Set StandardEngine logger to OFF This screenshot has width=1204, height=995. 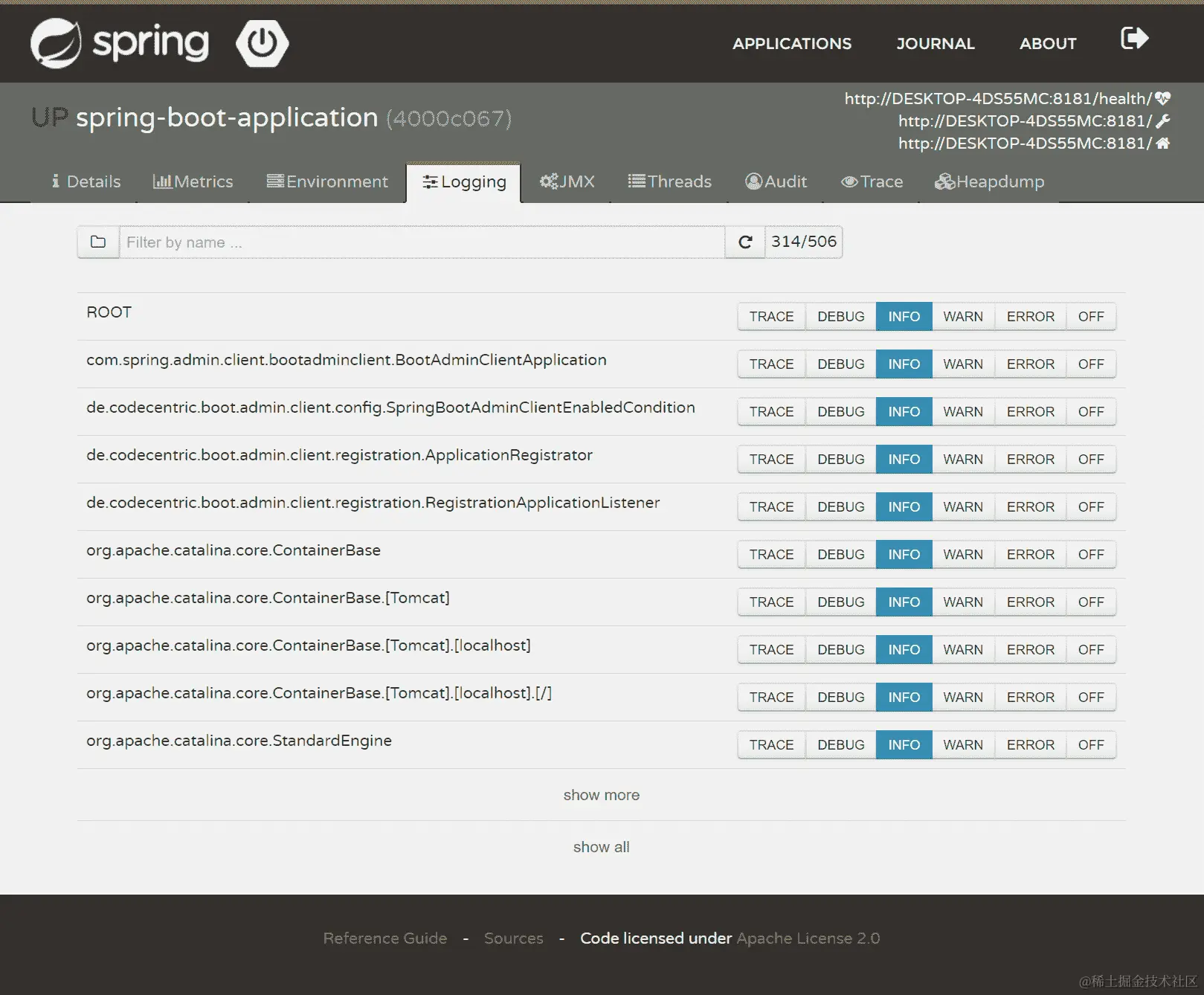(1091, 744)
